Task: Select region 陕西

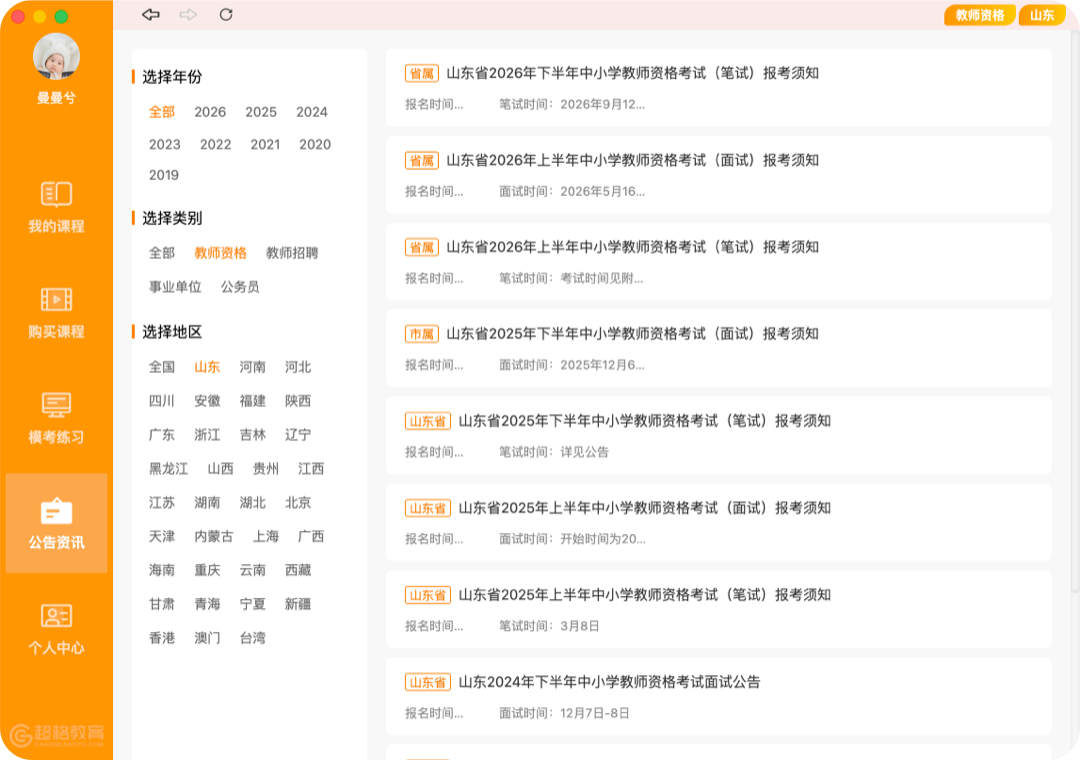Action: [298, 401]
